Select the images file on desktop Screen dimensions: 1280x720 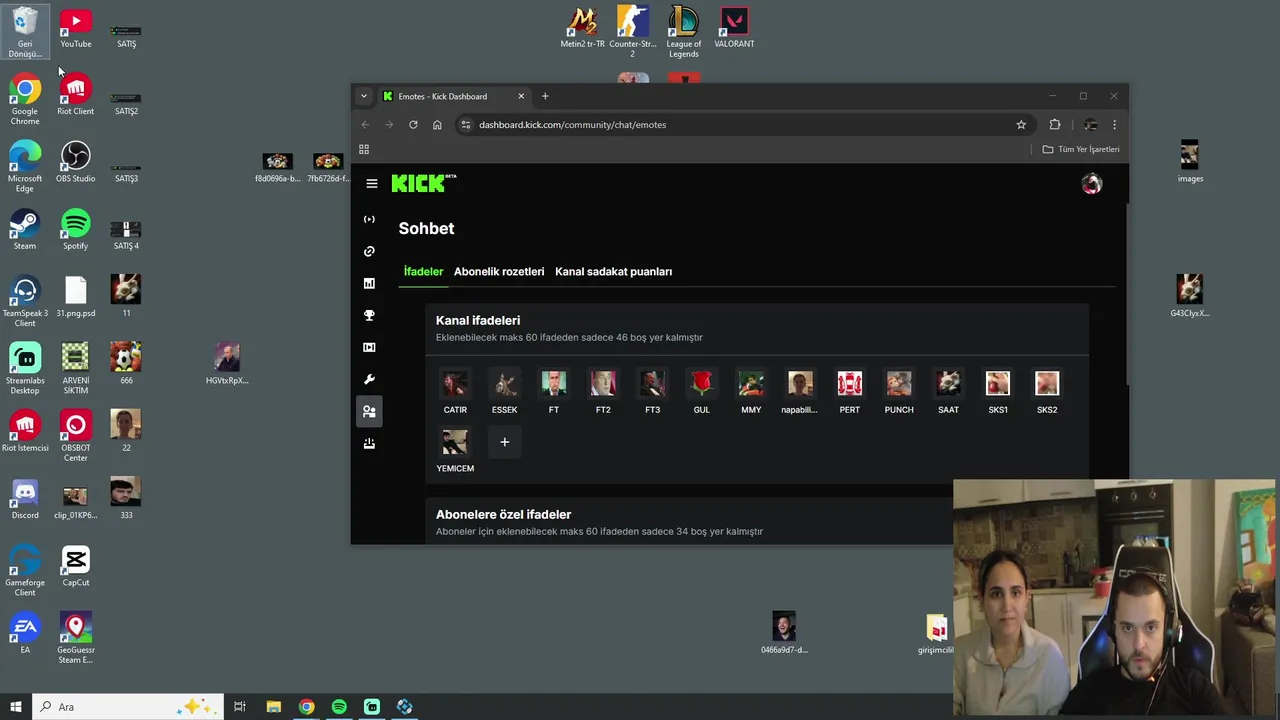coord(1189,162)
